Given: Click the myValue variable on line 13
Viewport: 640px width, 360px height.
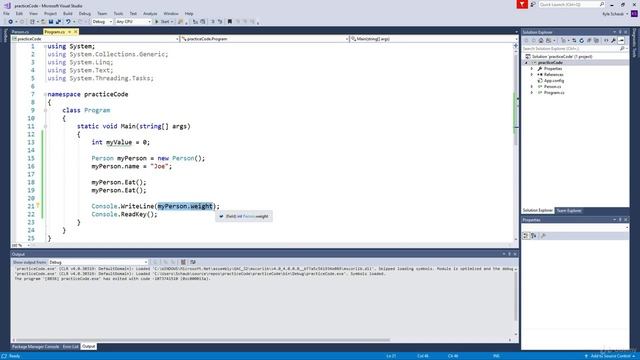Looking at the screenshot, I should click(119, 142).
